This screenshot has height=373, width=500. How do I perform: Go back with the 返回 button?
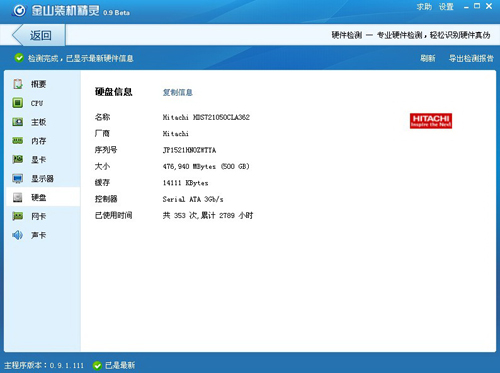[x=39, y=35]
